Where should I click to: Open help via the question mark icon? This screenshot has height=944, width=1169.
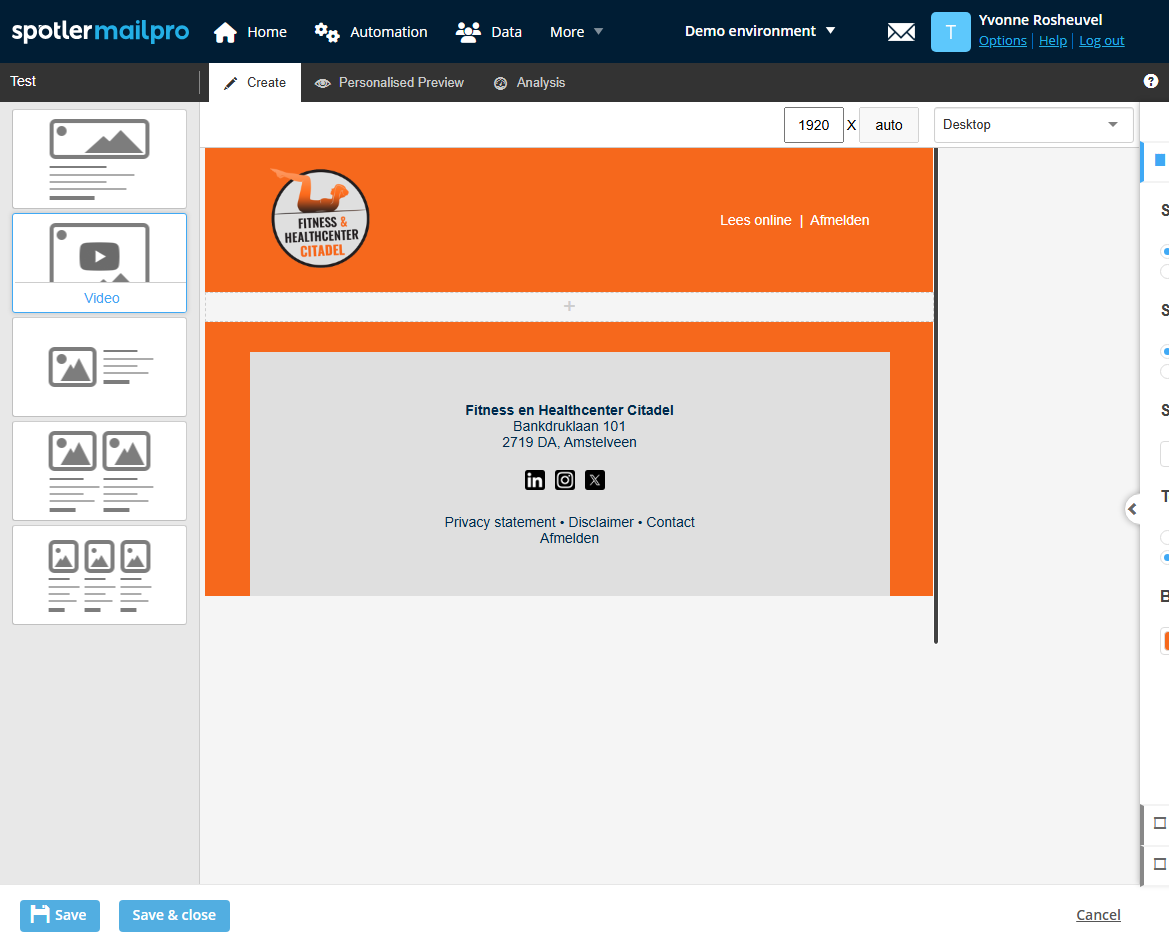click(1150, 81)
